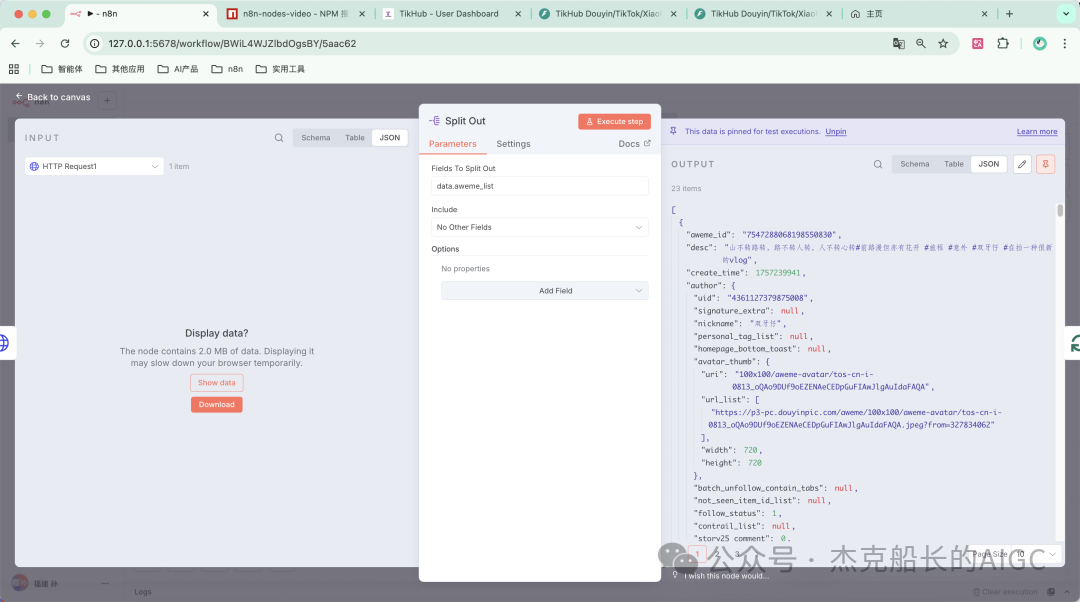Unpin the pinned test data
The height and width of the screenshot is (602, 1080).
[835, 132]
